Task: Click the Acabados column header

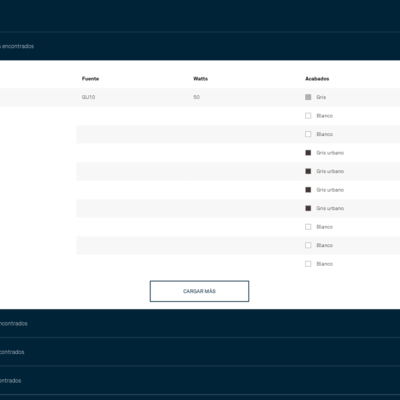Action: [317, 79]
